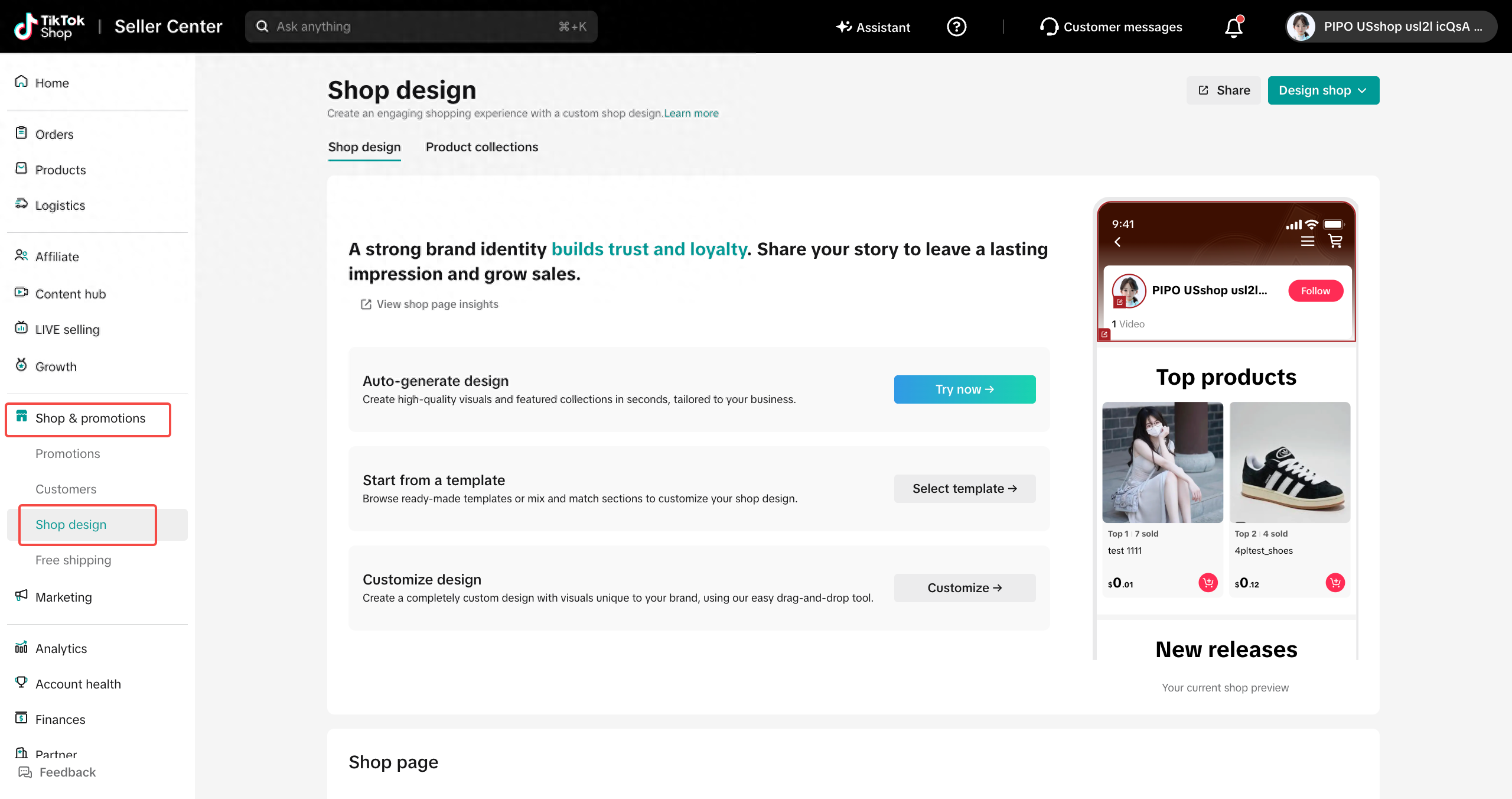The image size is (1512, 799).
Task: Click the test 1111 product thumbnail
Action: 1162,463
